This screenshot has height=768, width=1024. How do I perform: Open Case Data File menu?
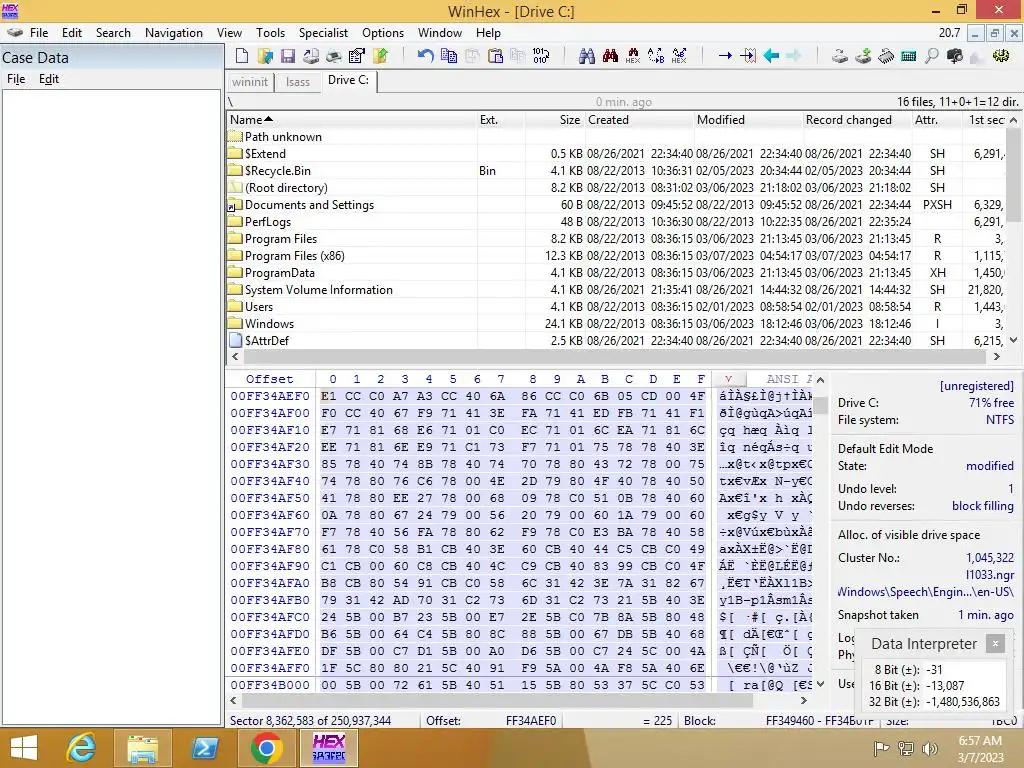click(16, 79)
